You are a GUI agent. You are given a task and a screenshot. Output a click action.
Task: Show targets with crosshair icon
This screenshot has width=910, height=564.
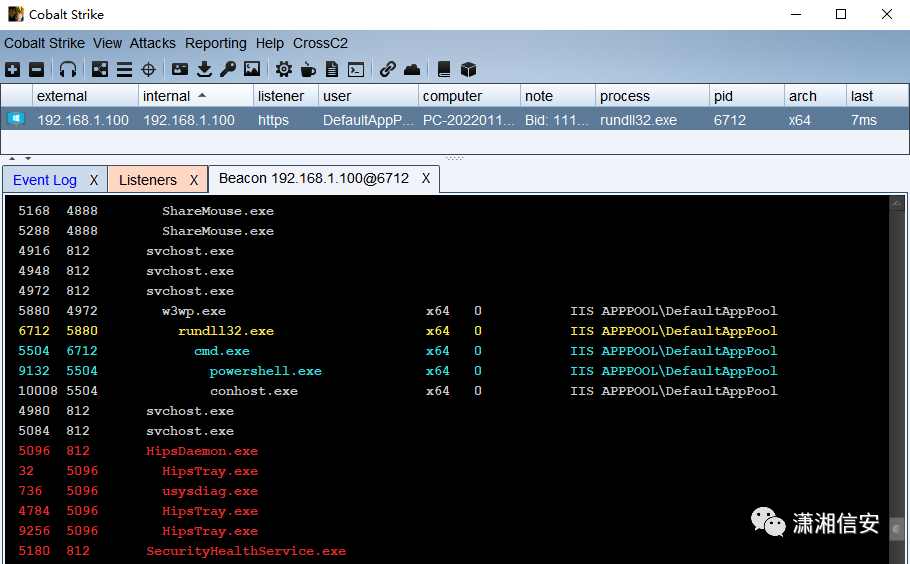[149, 70]
